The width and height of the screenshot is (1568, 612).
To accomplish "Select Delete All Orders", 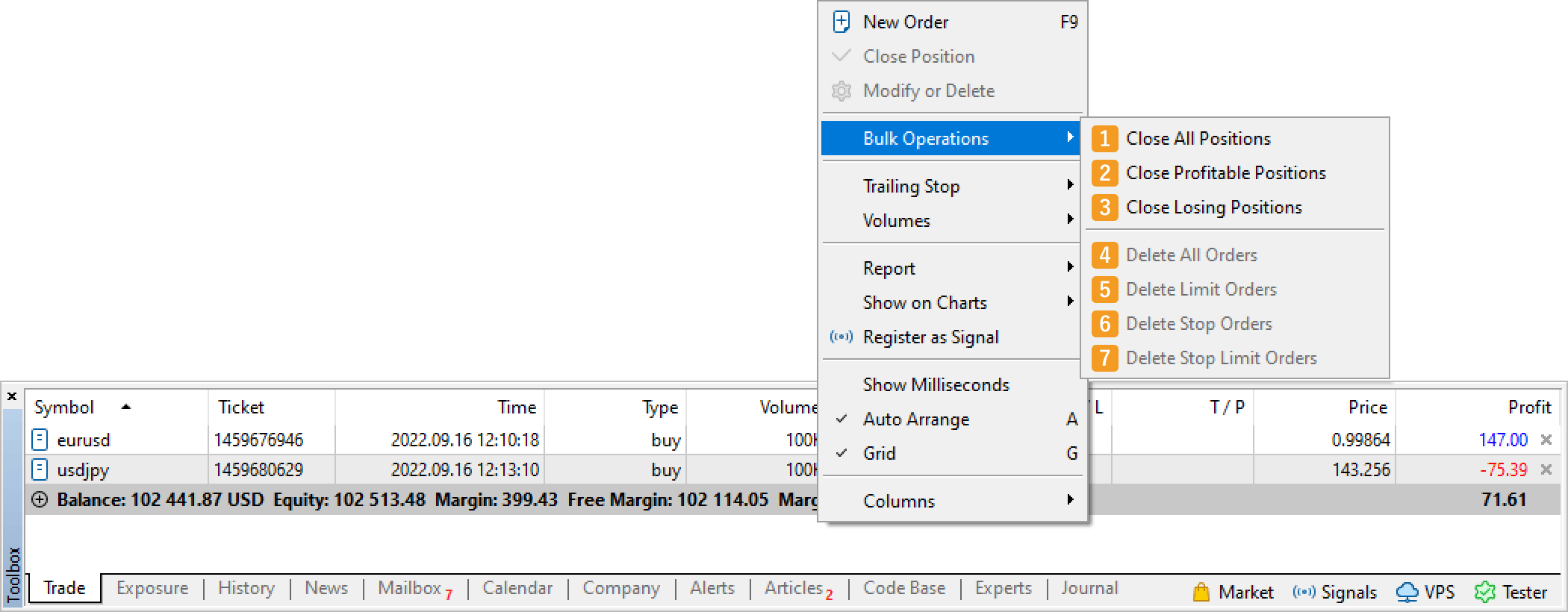I will tap(1236, 255).
